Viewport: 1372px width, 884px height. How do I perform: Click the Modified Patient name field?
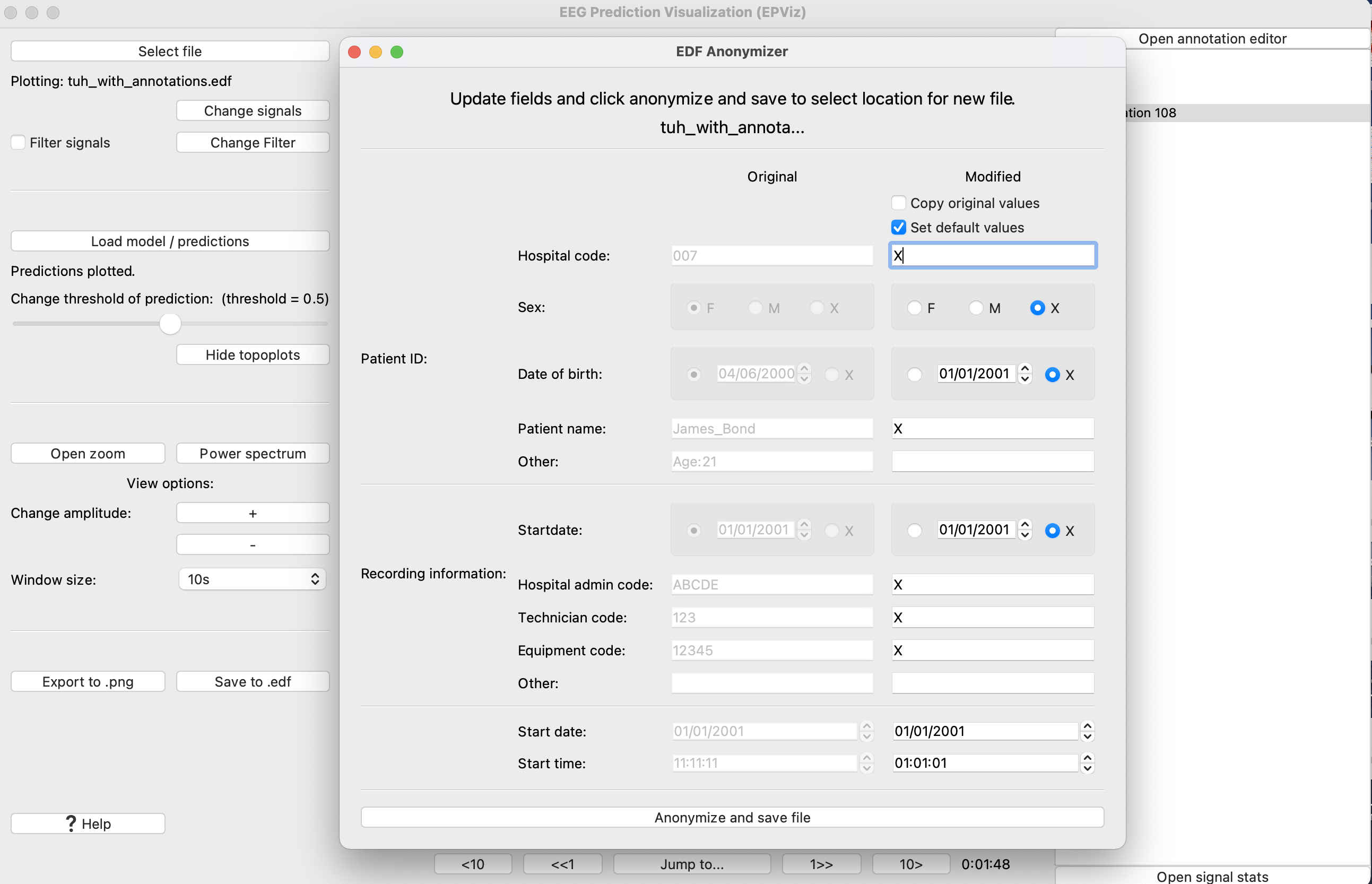tap(993, 428)
